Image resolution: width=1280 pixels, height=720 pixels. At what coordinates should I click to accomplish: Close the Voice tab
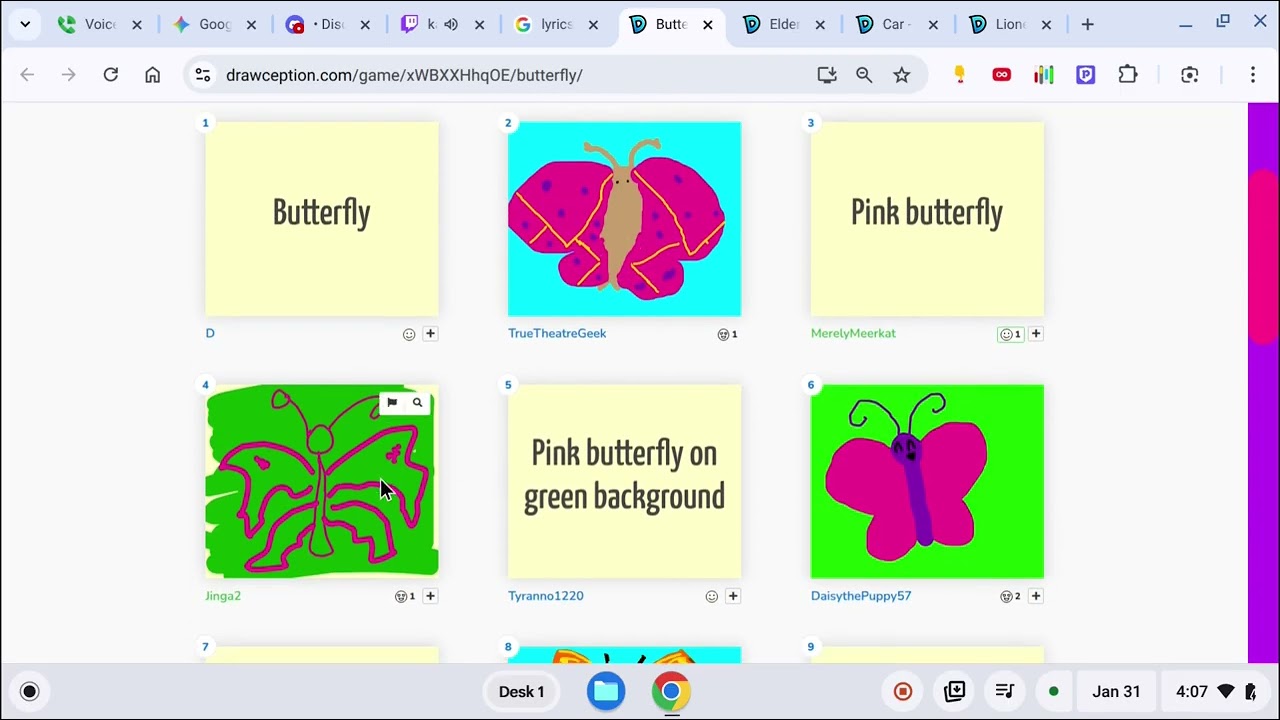137,25
